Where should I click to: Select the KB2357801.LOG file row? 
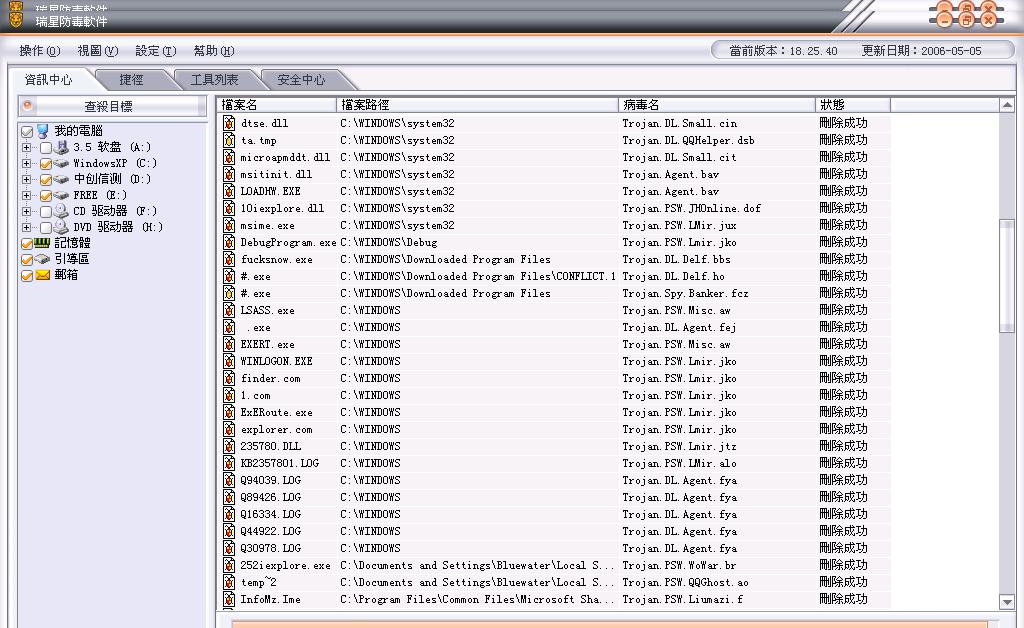tap(556, 463)
